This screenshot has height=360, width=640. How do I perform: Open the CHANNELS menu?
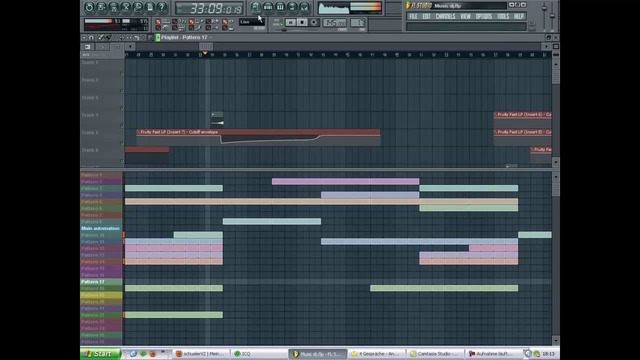(445, 16)
